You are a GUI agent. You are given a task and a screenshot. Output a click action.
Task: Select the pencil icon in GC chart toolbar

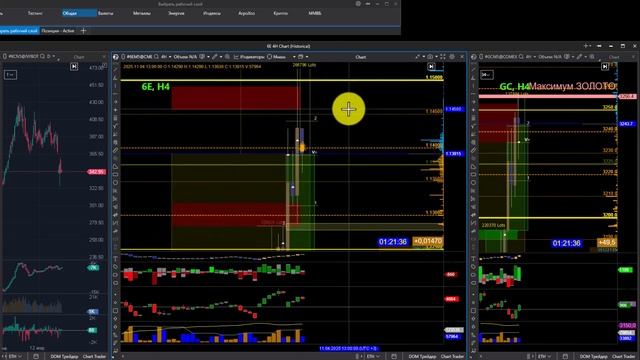tap(579, 57)
